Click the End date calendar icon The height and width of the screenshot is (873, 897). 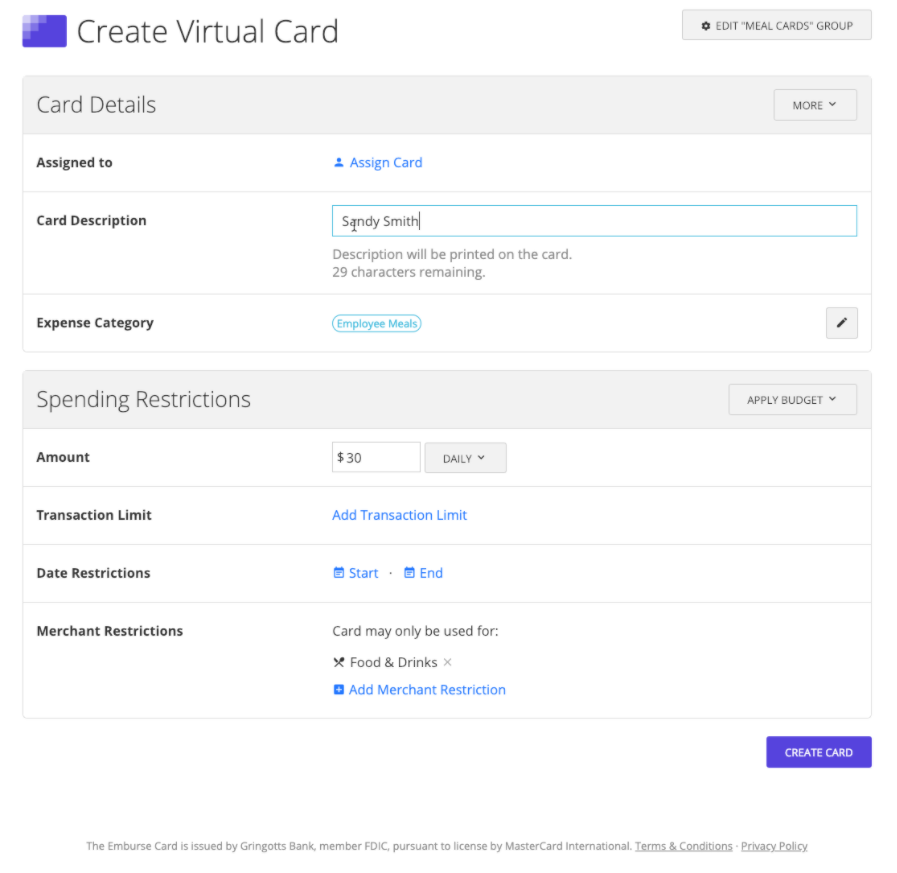[409, 572]
